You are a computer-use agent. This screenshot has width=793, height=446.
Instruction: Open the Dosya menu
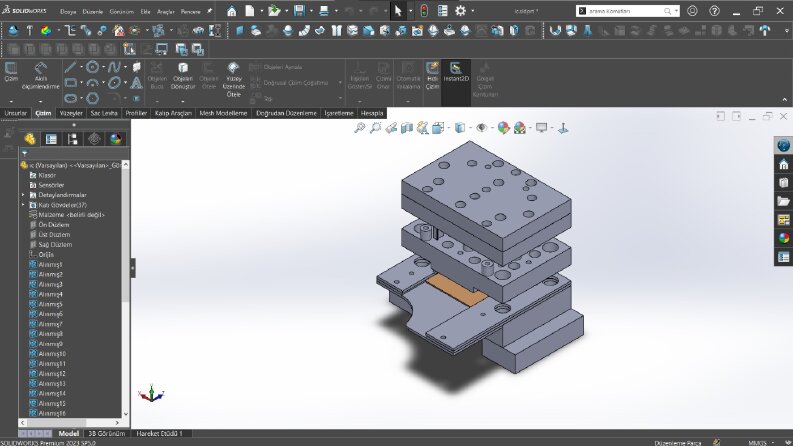coord(68,11)
